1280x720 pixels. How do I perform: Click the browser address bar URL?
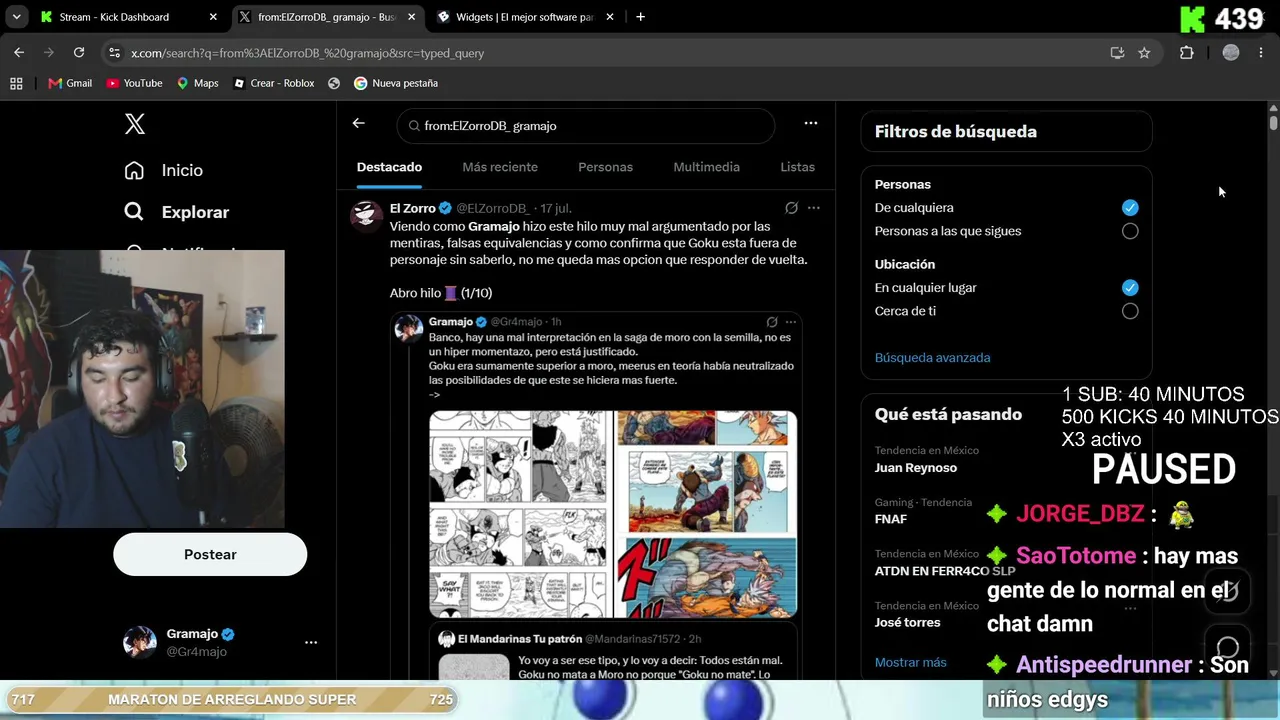(x=308, y=53)
